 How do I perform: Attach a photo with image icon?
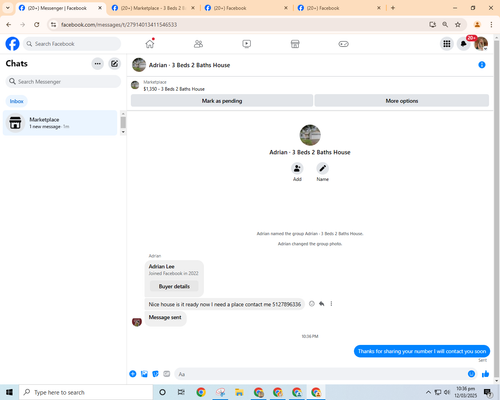pyautogui.click(x=144, y=374)
